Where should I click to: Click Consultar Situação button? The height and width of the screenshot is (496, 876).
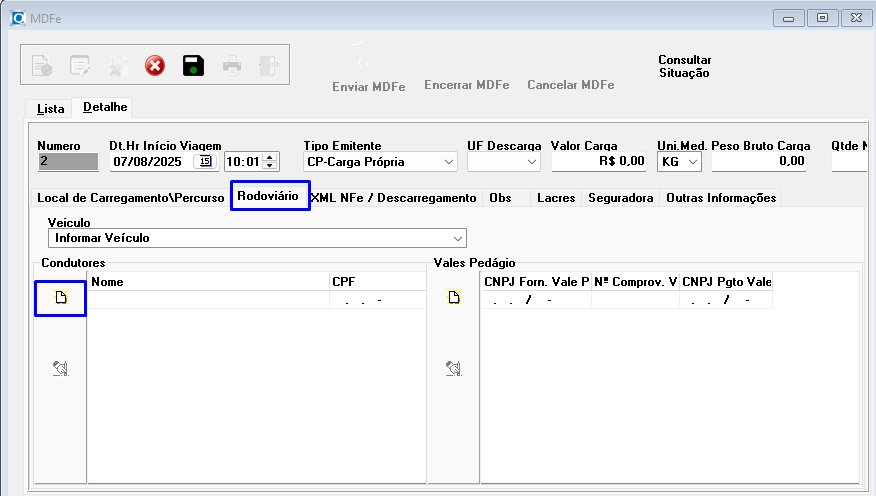684,66
